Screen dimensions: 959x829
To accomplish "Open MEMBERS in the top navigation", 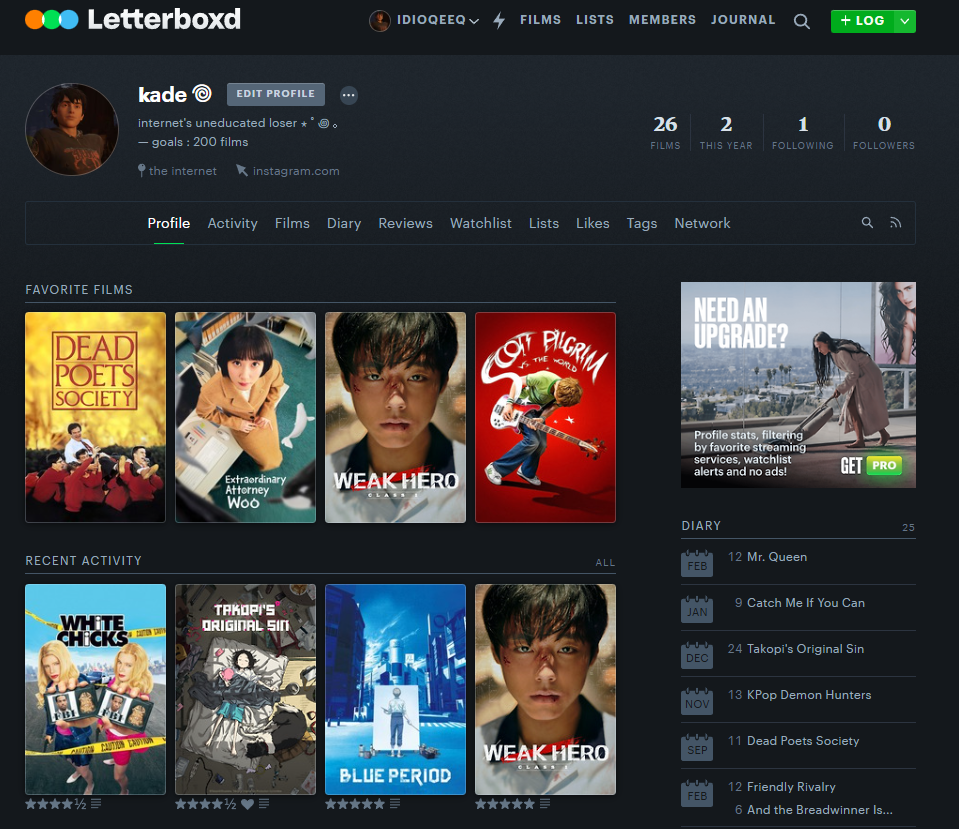I will (x=662, y=20).
